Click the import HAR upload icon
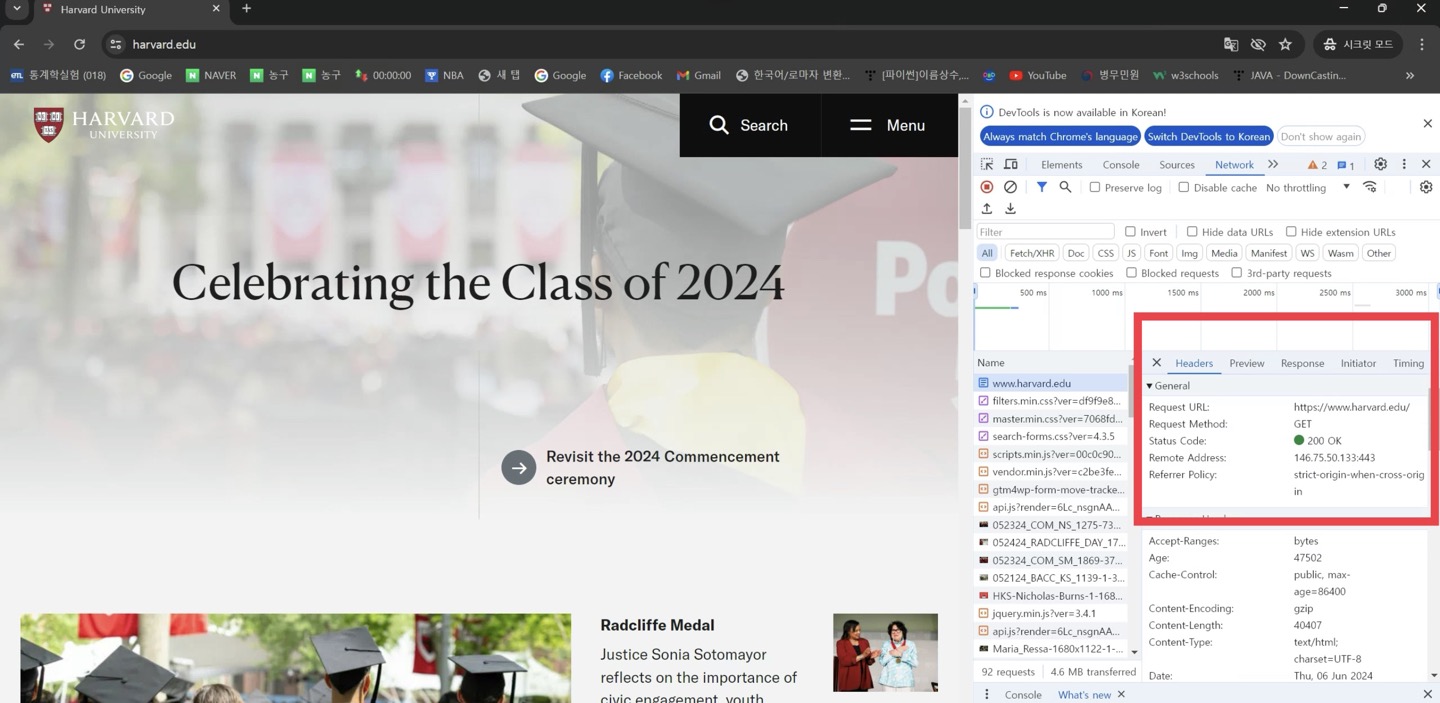The width and height of the screenshot is (1440, 703). tap(987, 209)
